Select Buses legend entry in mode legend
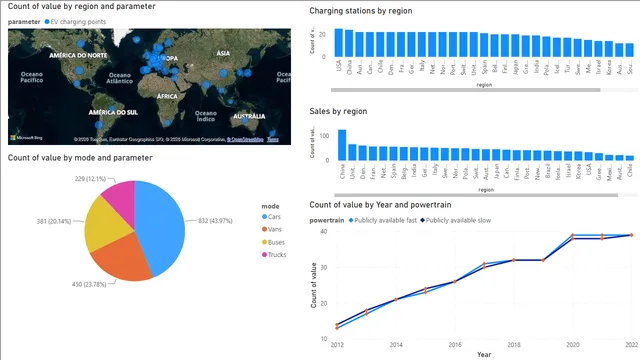The width and height of the screenshot is (640, 360). pyautogui.click(x=273, y=242)
